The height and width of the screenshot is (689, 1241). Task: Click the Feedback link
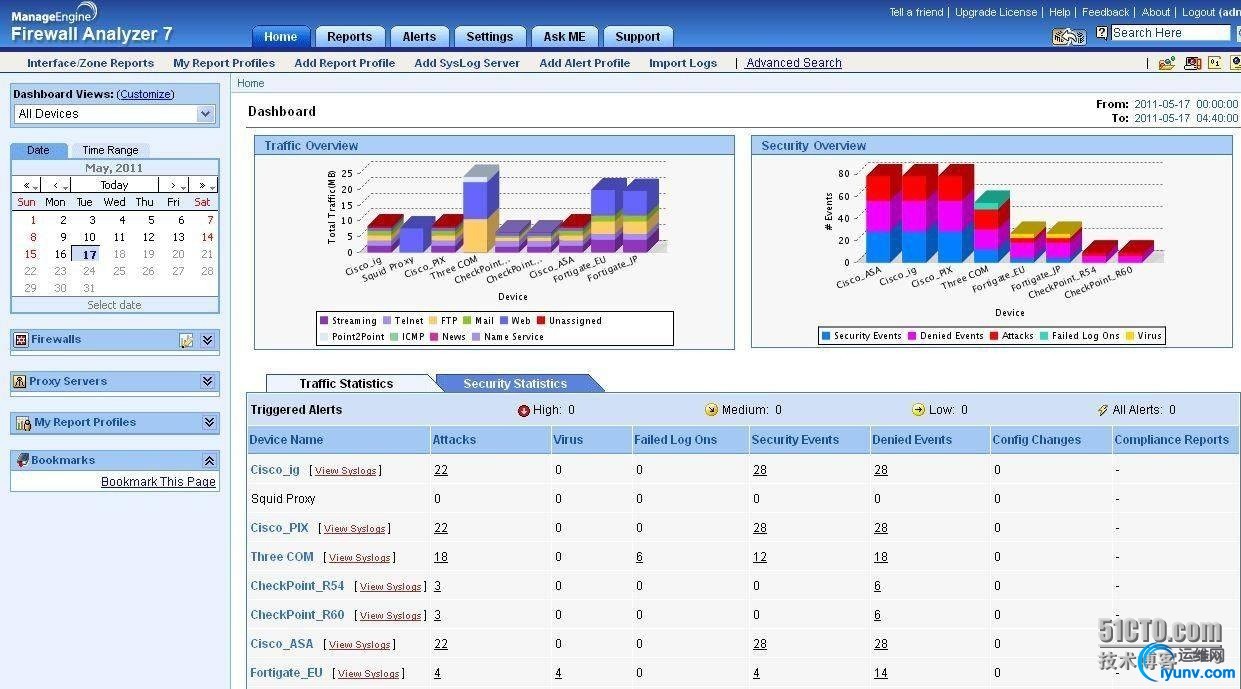pyautogui.click(x=1105, y=12)
